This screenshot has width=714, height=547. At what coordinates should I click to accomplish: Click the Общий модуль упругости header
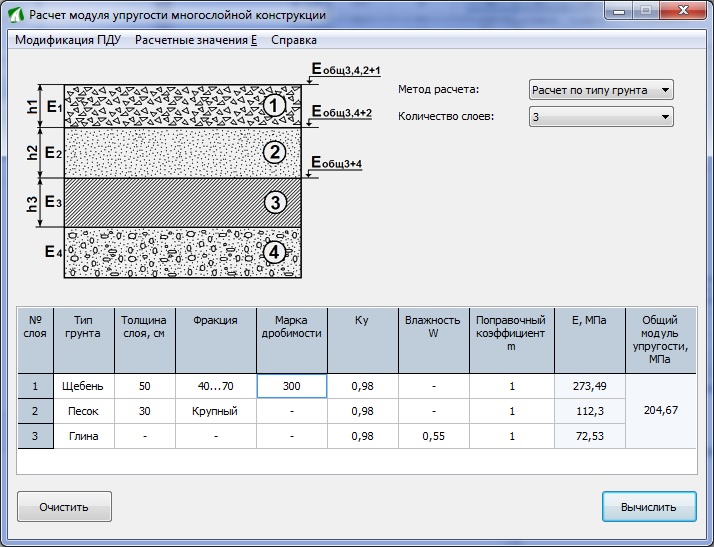661,340
